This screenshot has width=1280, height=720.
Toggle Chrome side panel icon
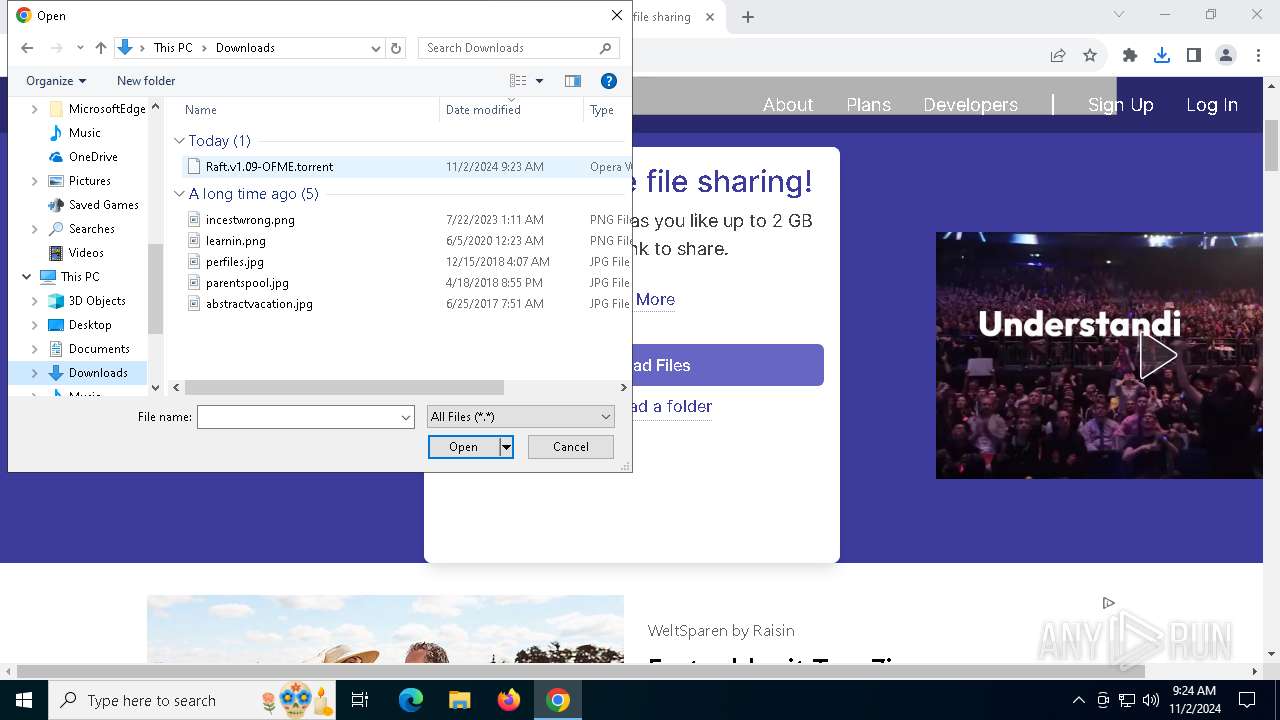click(1194, 56)
